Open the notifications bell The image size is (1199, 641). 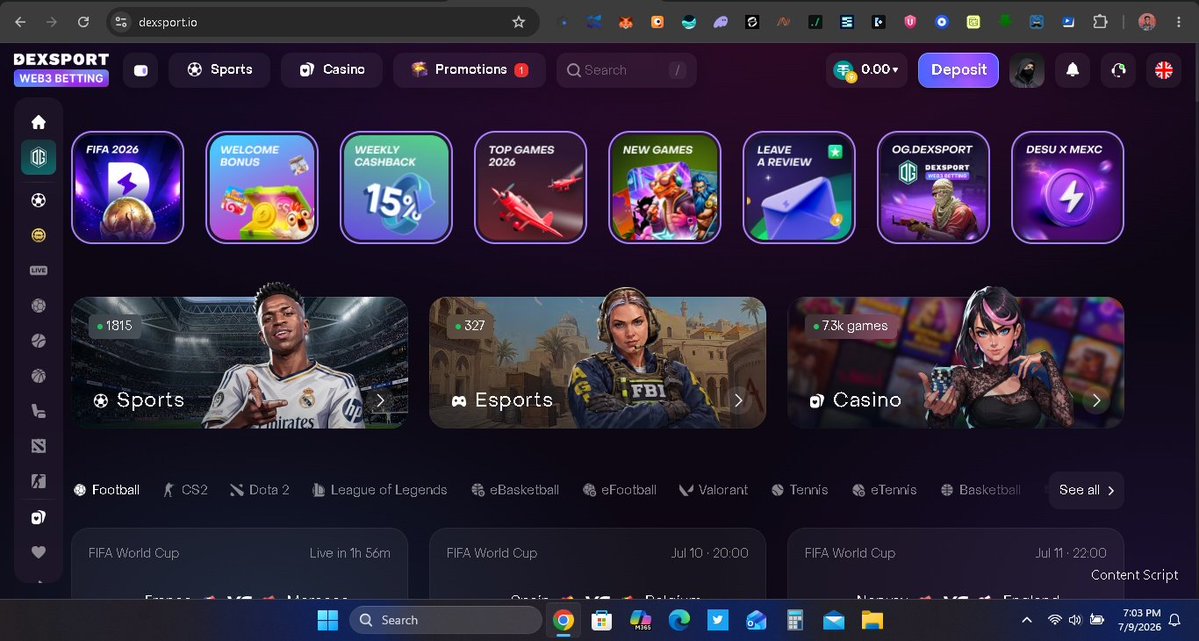click(1073, 70)
